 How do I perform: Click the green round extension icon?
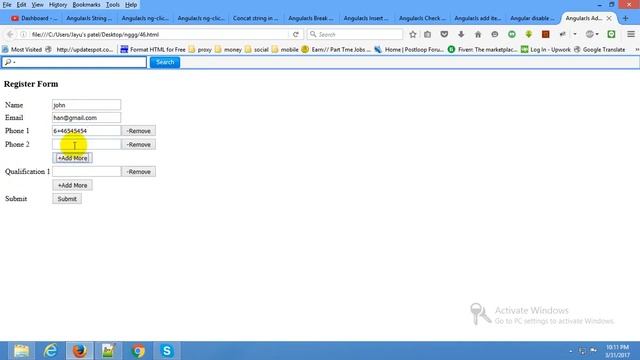coord(512,35)
